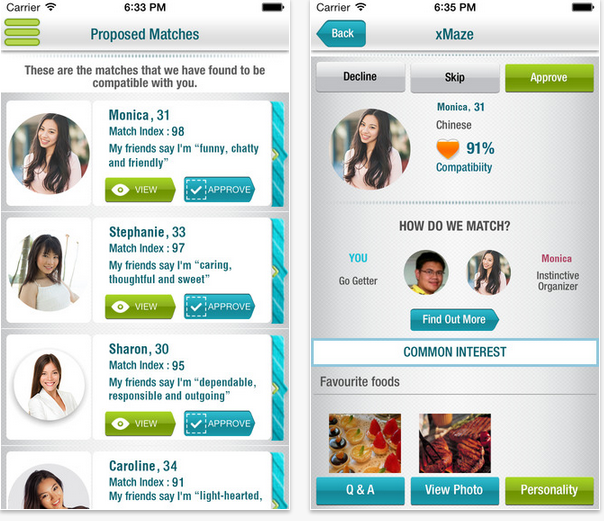Check the Approve checkbox for Sharon
Viewport: 604px width, 521px height.
pos(196,424)
